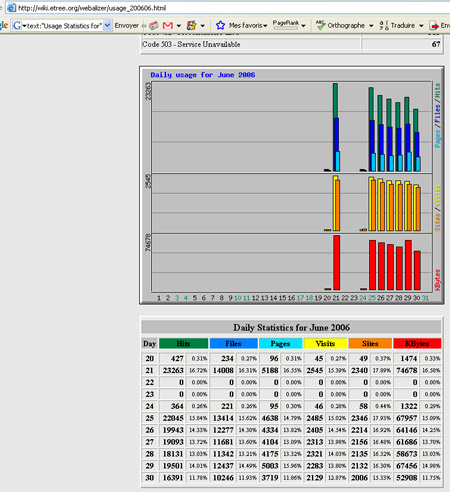Click KBytes value 1322 in day 24 row
450x492 pixels.
(x=409, y=406)
